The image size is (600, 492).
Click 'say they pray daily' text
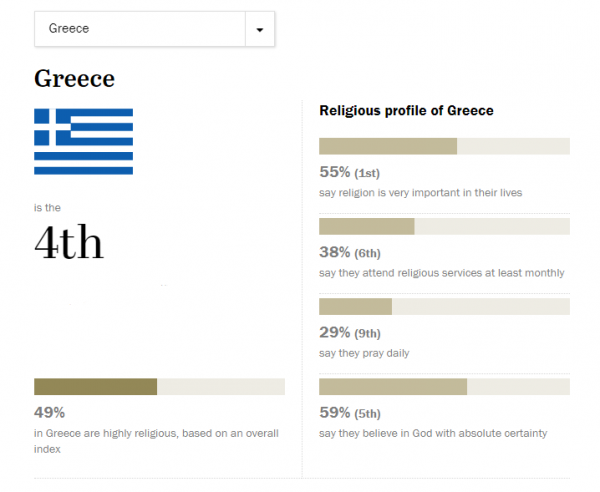(364, 353)
